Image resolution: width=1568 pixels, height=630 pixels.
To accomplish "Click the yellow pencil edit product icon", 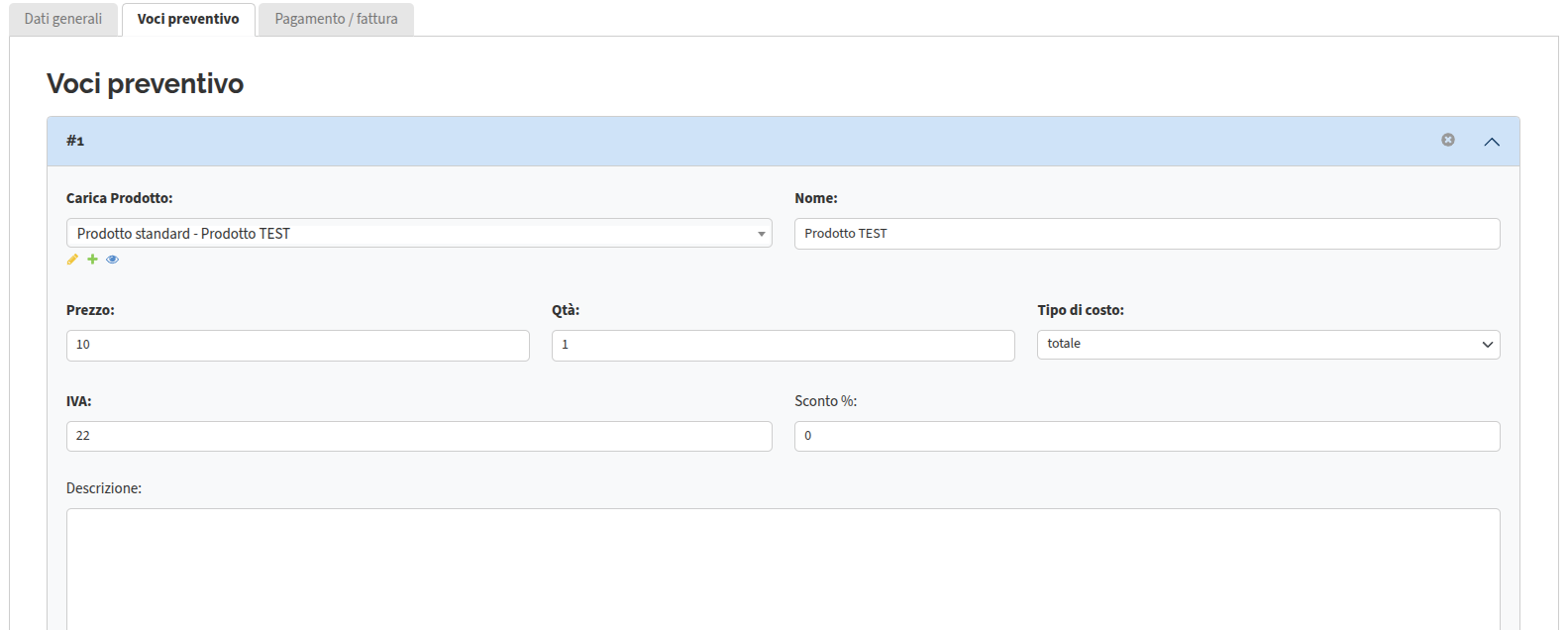I will pyautogui.click(x=72, y=260).
